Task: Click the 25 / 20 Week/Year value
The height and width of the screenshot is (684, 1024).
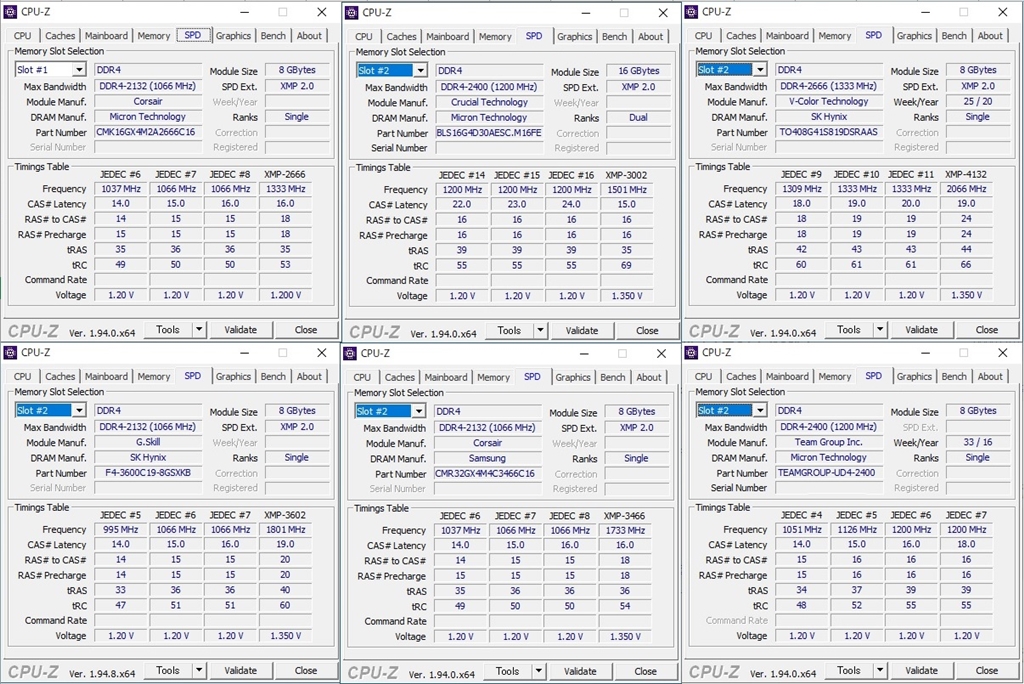Action: [x=978, y=101]
